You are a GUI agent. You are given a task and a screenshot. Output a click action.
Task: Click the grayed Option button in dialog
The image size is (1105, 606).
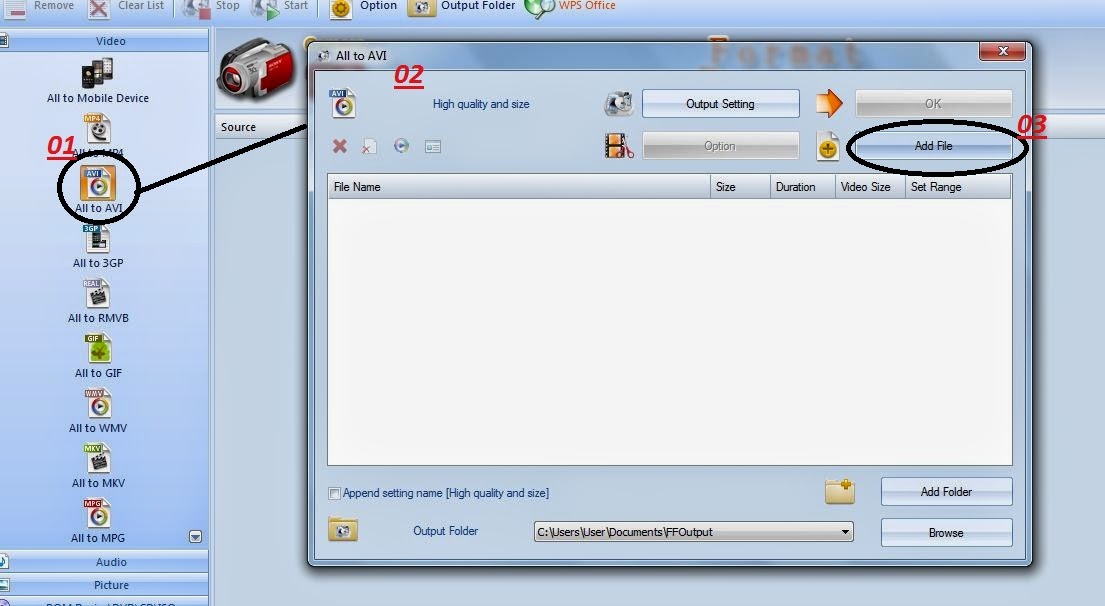[x=720, y=146]
